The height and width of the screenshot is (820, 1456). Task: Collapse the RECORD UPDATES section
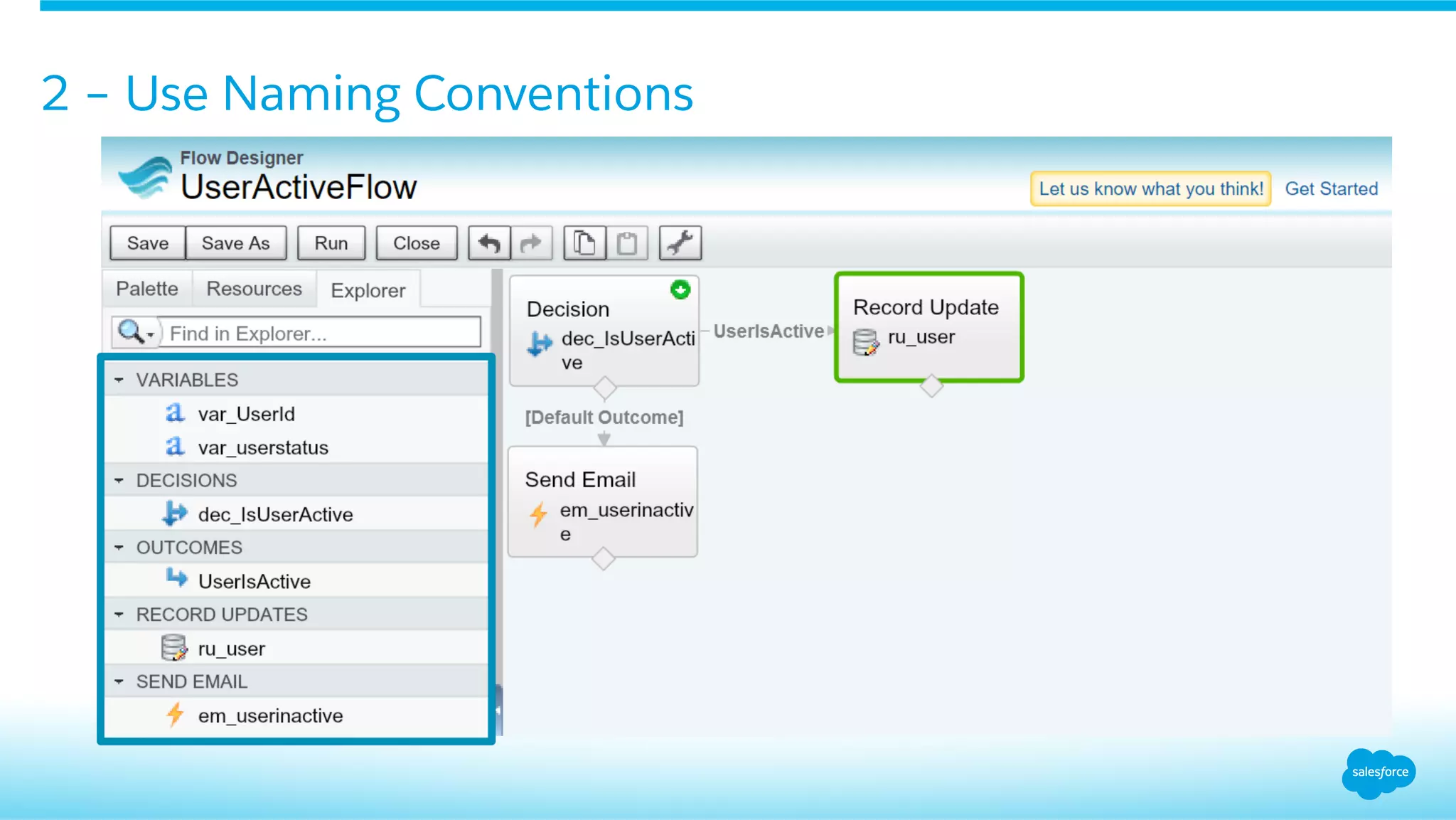(x=119, y=614)
